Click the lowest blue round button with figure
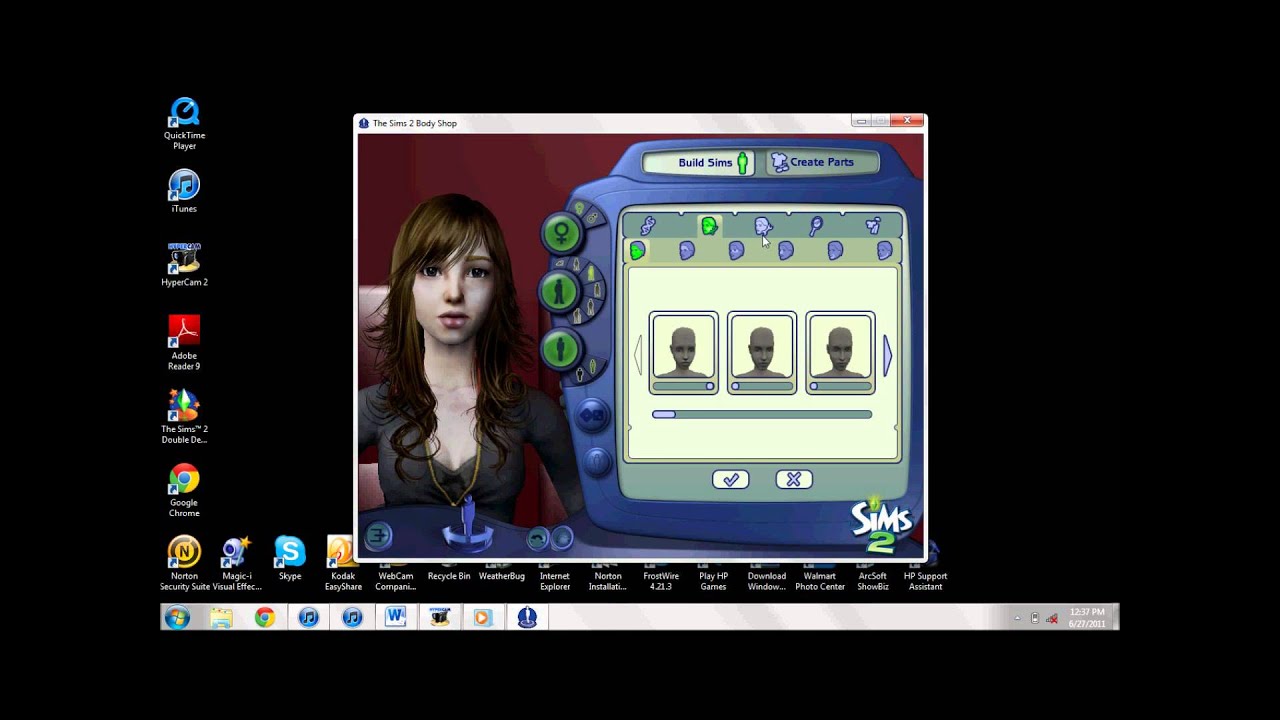This screenshot has height=720, width=1280. (597, 461)
